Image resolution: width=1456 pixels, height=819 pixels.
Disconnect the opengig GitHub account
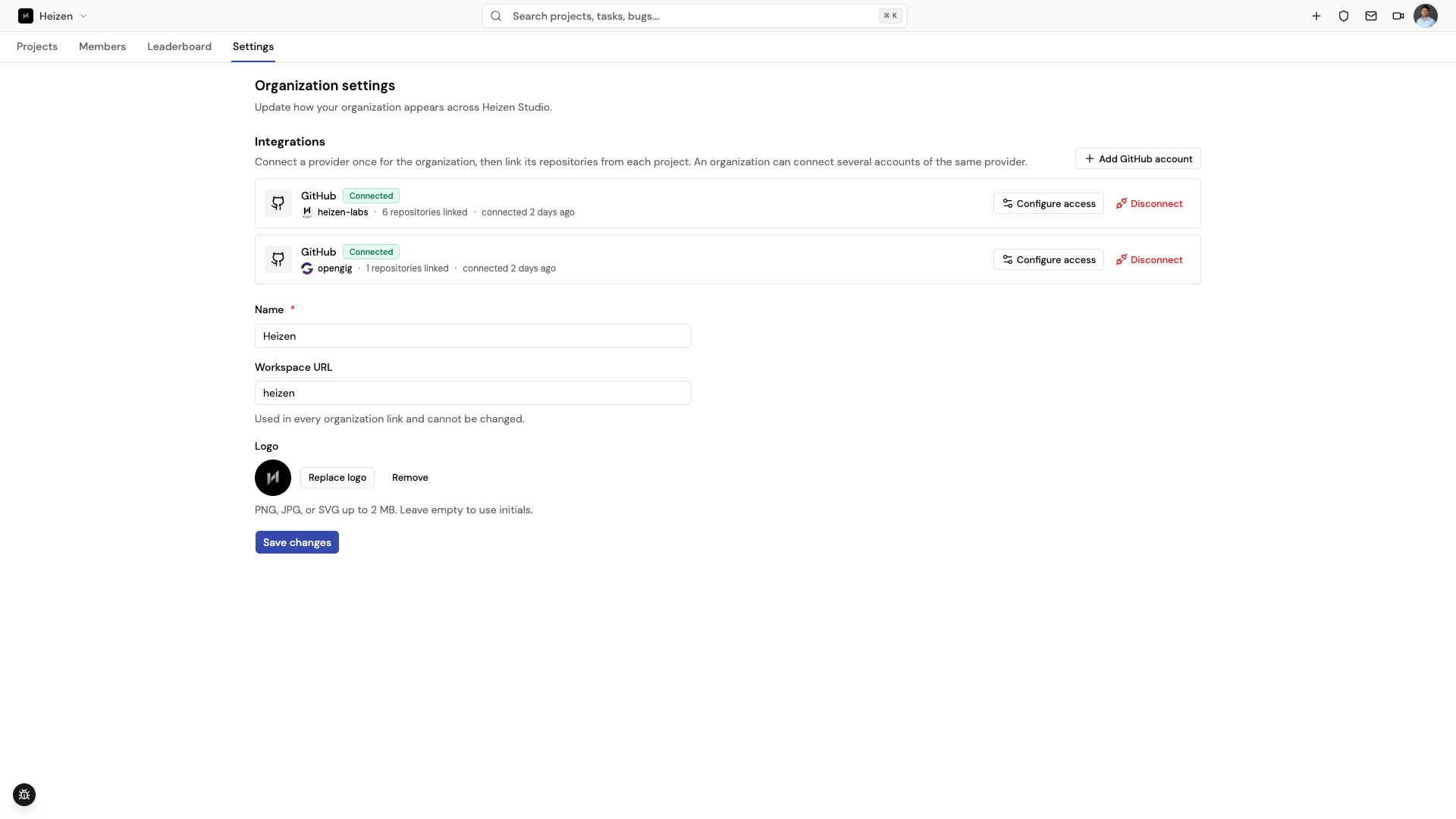(x=1149, y=259)
